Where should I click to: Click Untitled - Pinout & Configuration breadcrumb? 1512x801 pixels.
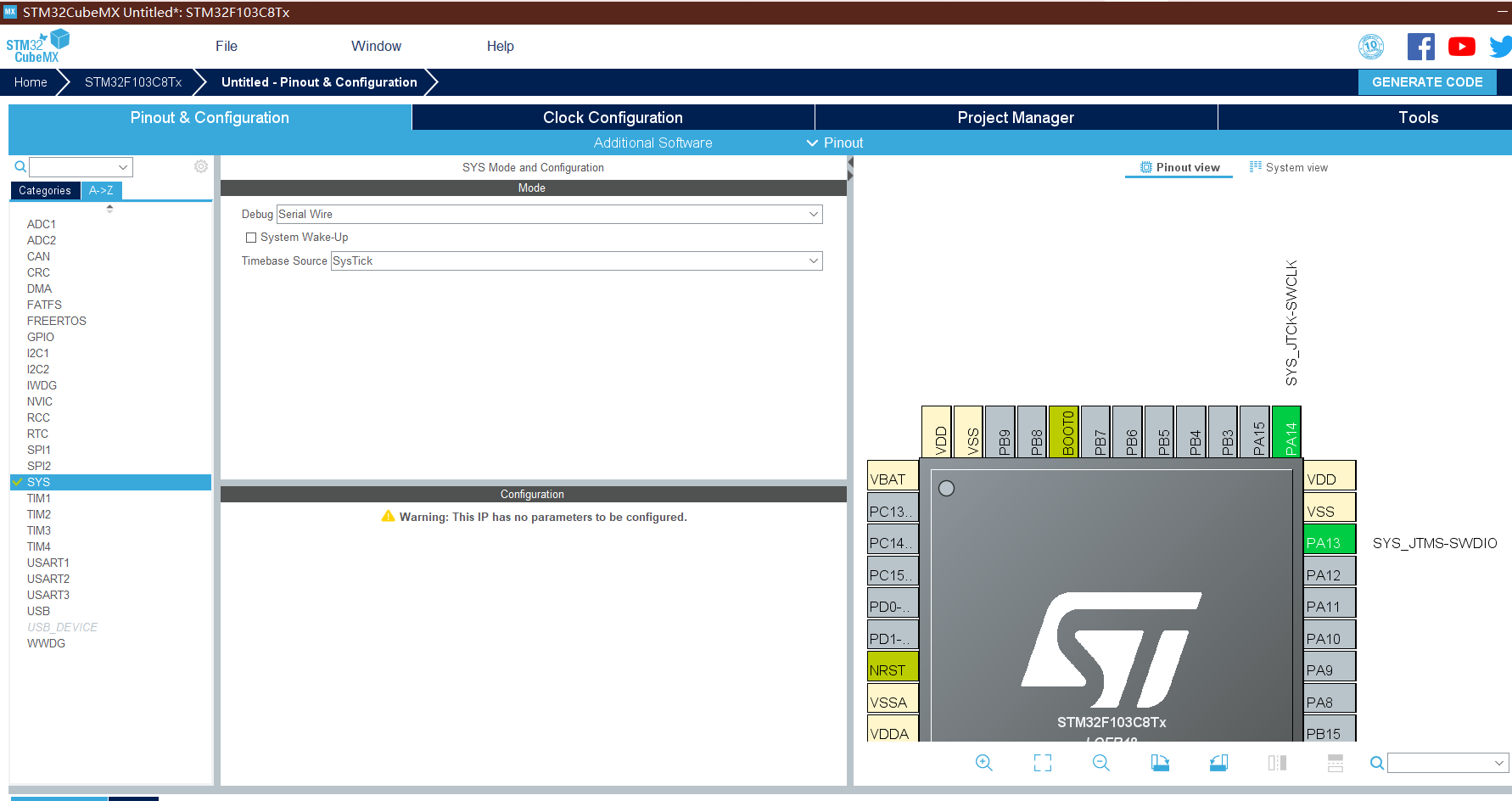pos(319,82)
